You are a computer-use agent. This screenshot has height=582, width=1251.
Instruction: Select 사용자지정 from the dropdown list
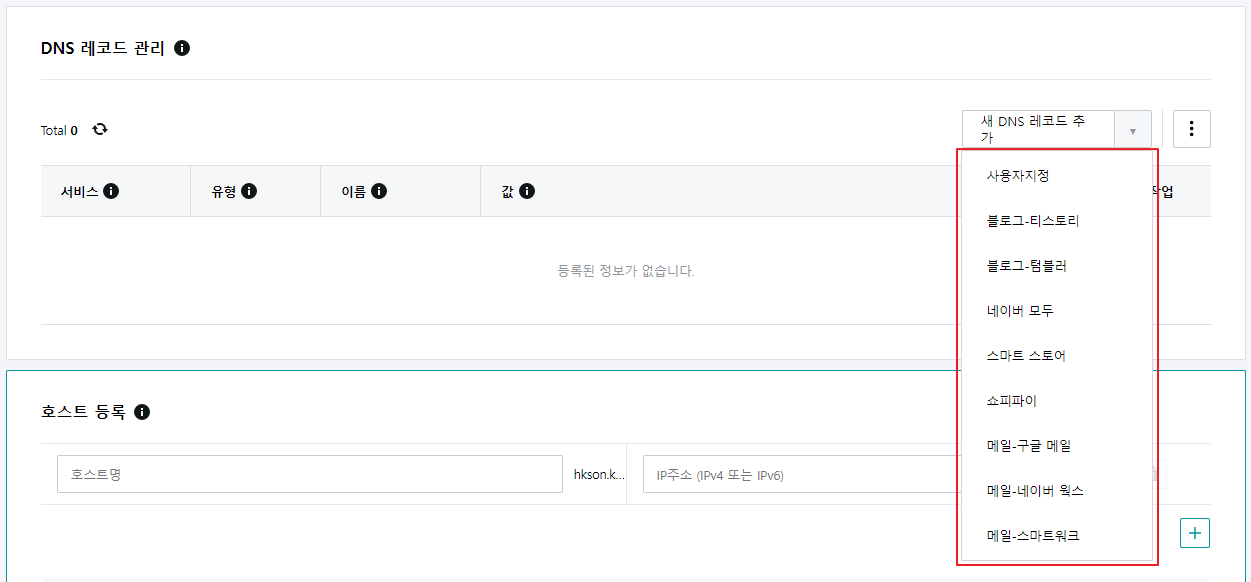click(1018, 176)
